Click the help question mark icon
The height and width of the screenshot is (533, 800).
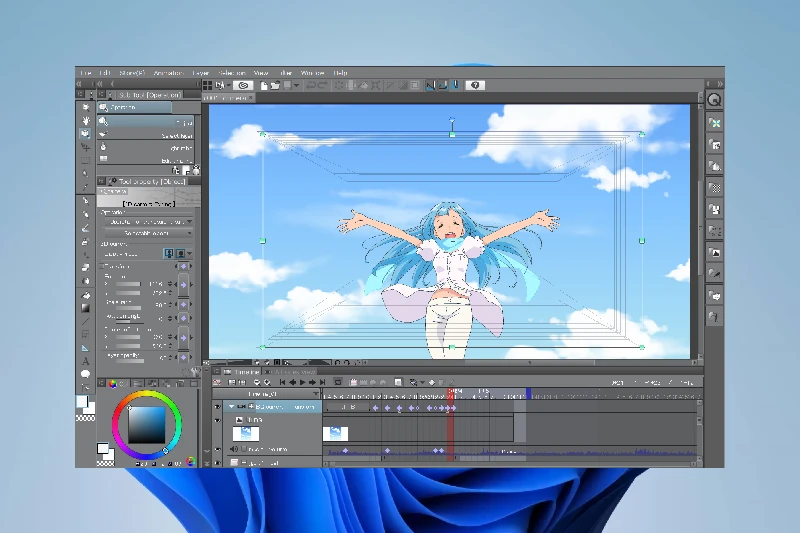(x=476, y=86)
